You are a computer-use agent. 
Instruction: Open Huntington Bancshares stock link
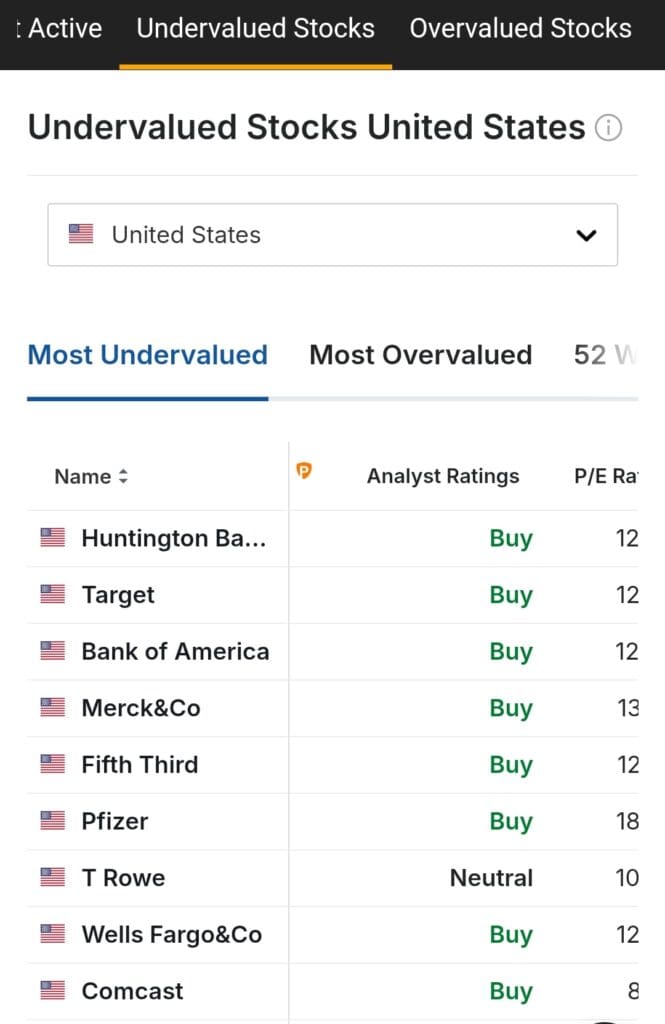pos(173,539)
